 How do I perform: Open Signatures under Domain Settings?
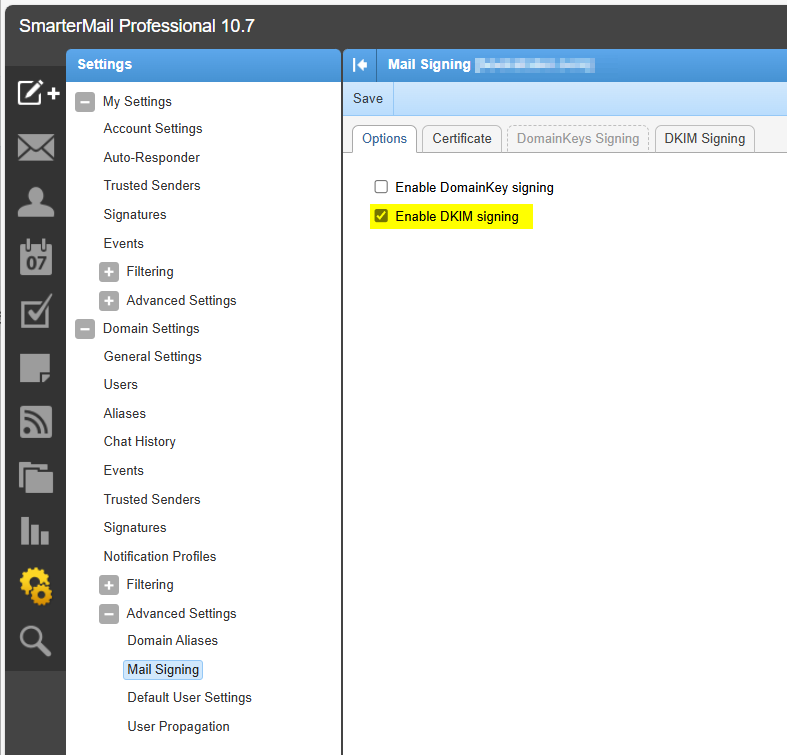click(135, 528)
